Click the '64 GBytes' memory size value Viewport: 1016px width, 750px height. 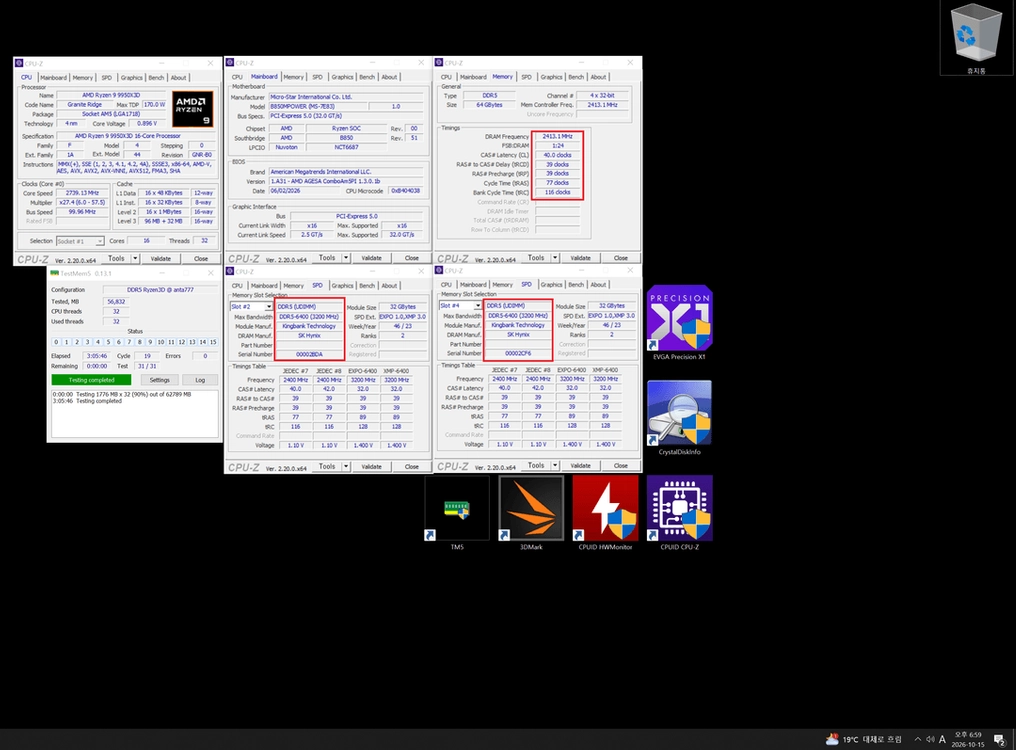click(489, 105)
